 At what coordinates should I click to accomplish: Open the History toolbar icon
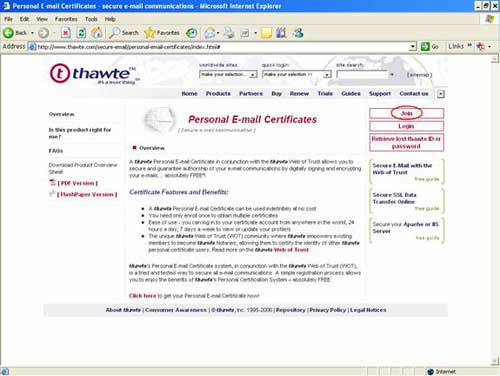tap(191, 33)
